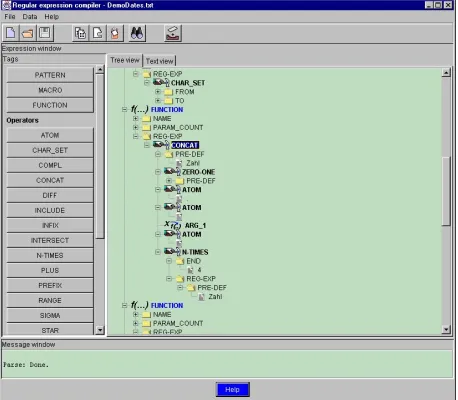Click the export page-with-arrow toolbar icon
Screen dimensions: 458x400
[x=98, y=33]
